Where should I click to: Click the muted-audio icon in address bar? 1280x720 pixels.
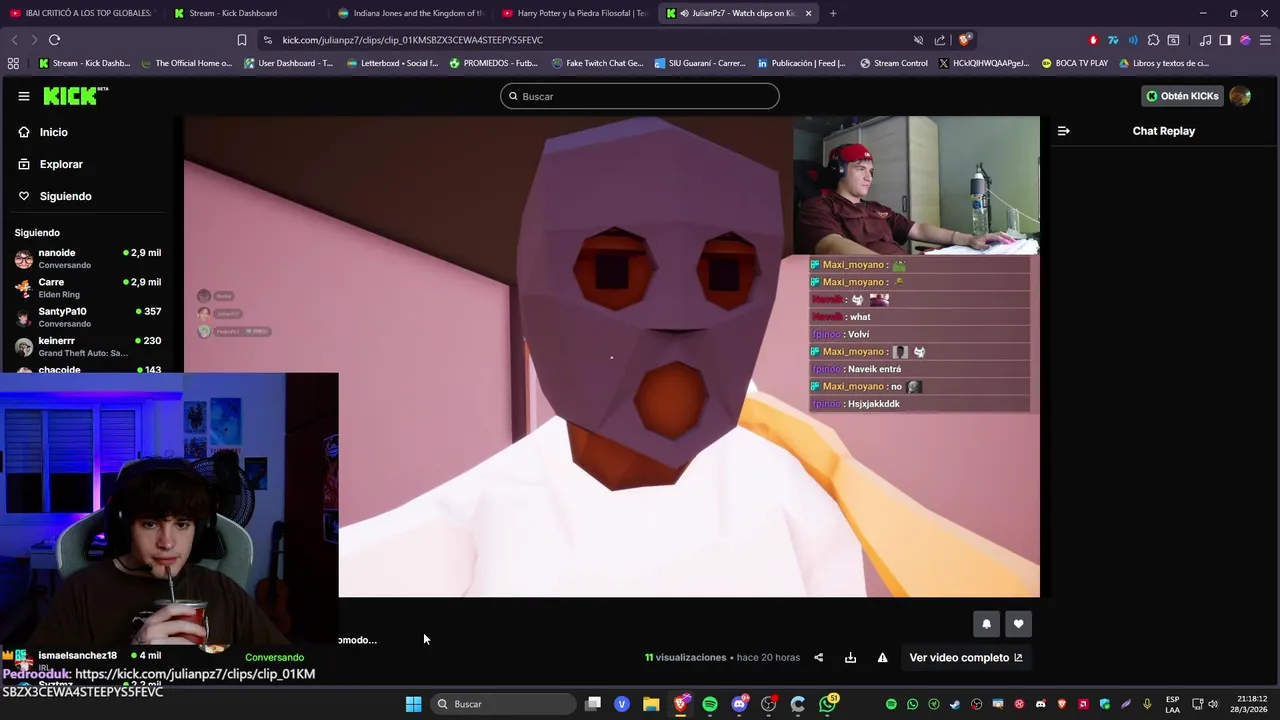point(918,40)
